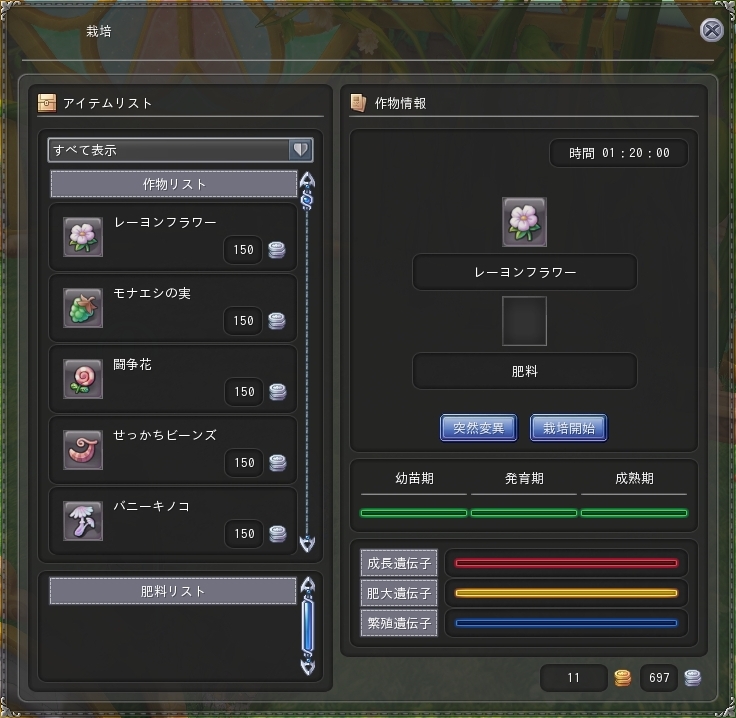The image size is (736, 718).
Task: Click the 栽培開始 button
Action: pyautogui.click(x=569, y=428)
